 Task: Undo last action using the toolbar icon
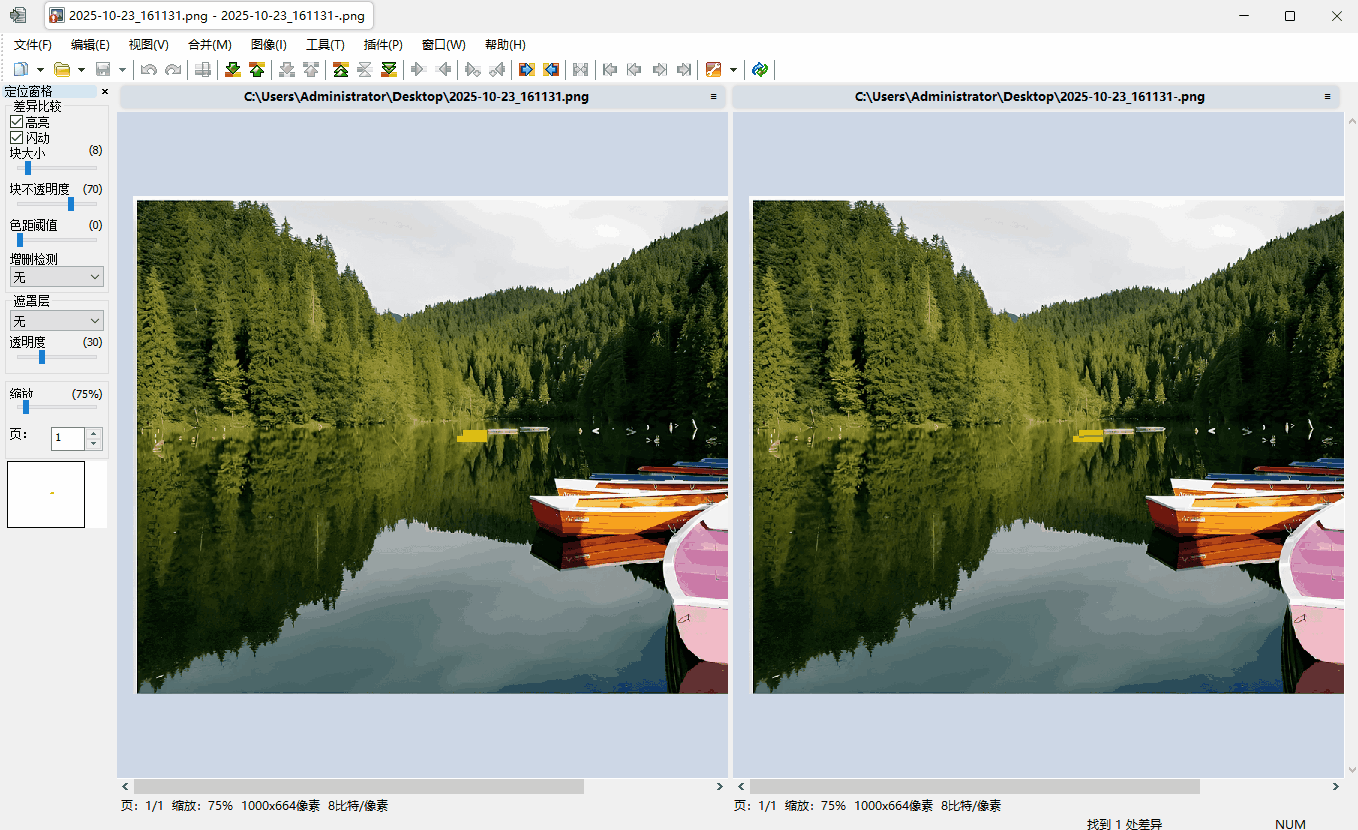pyautogui.click(x=148, y=69)
